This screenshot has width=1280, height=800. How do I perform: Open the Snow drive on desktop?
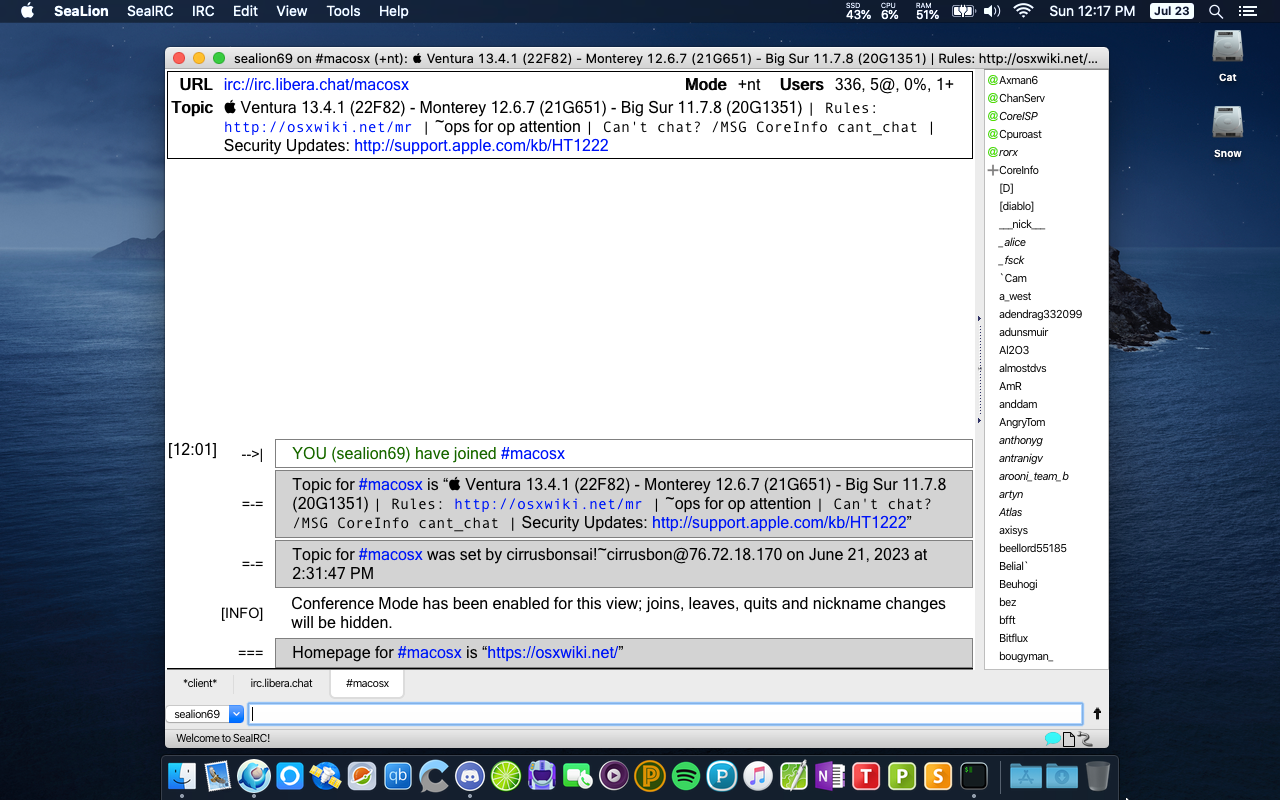(1227, 124)
